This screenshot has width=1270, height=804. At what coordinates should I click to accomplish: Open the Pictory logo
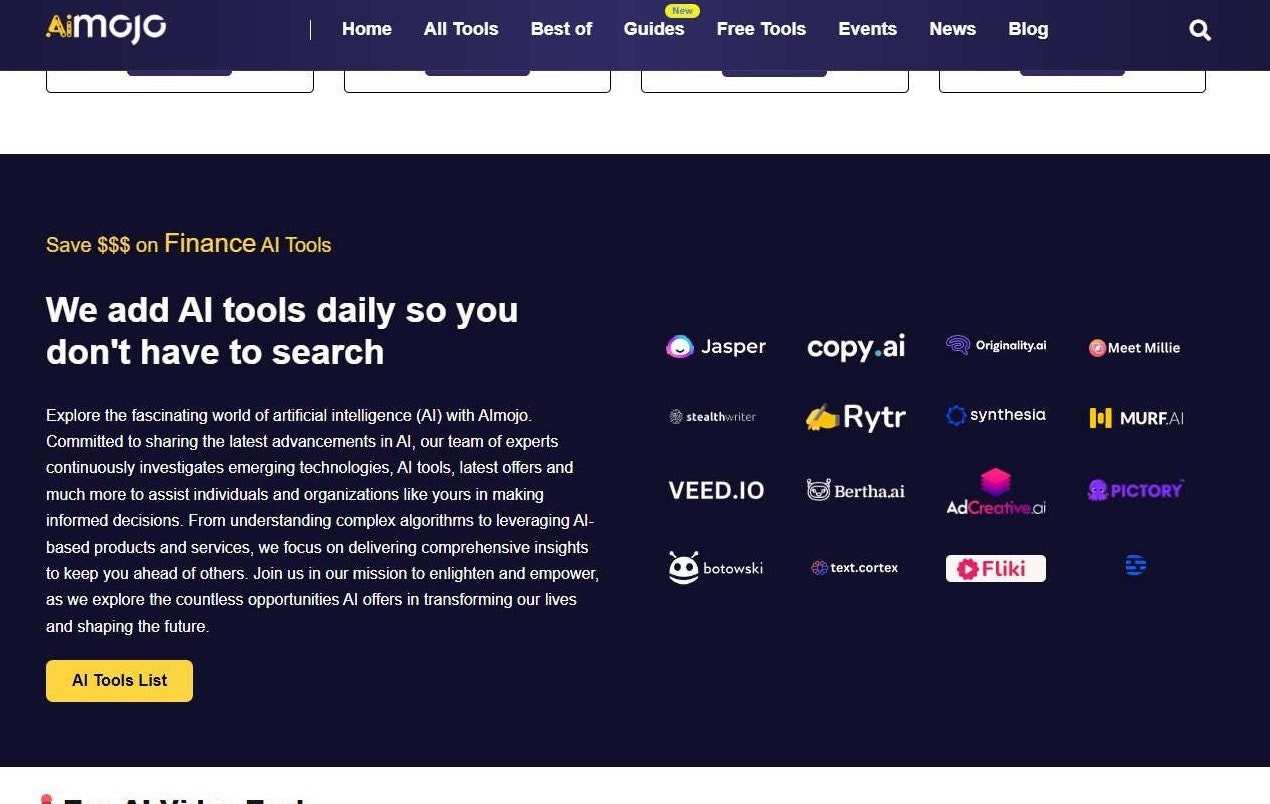pos(1135,489)
